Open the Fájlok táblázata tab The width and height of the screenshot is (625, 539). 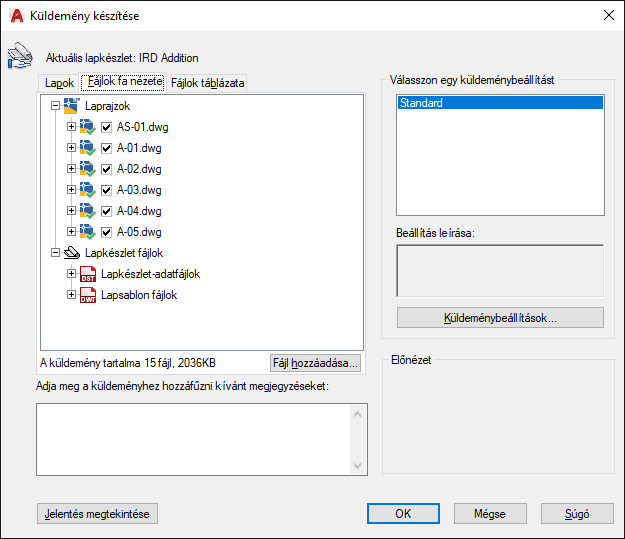pos(207,83)
